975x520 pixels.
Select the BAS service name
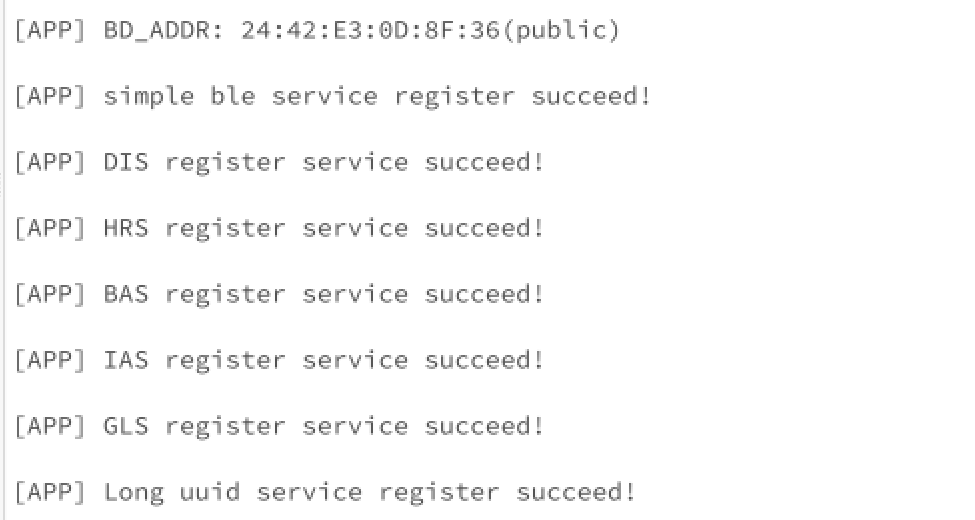pos(126,295)
